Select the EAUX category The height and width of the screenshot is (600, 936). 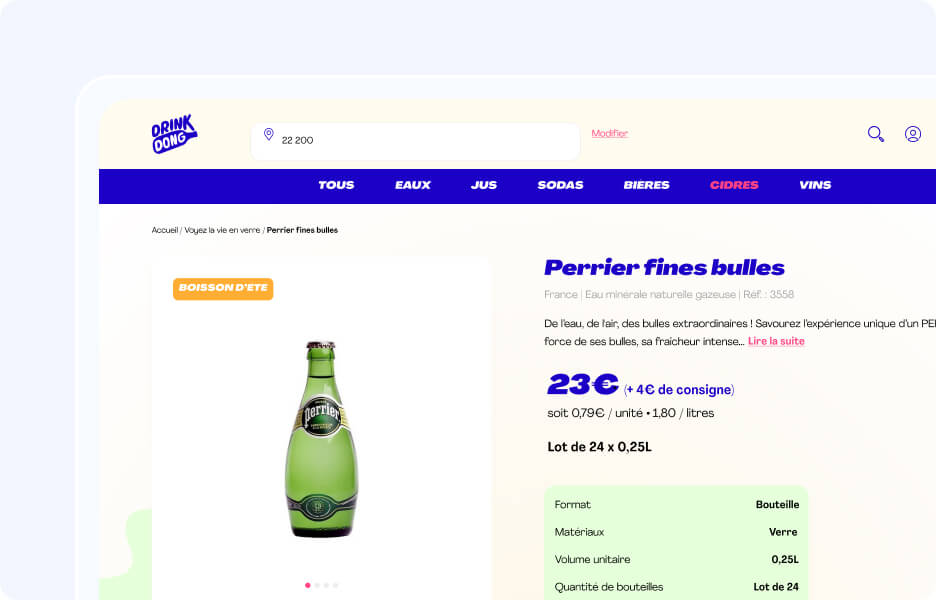click(412, 185)
